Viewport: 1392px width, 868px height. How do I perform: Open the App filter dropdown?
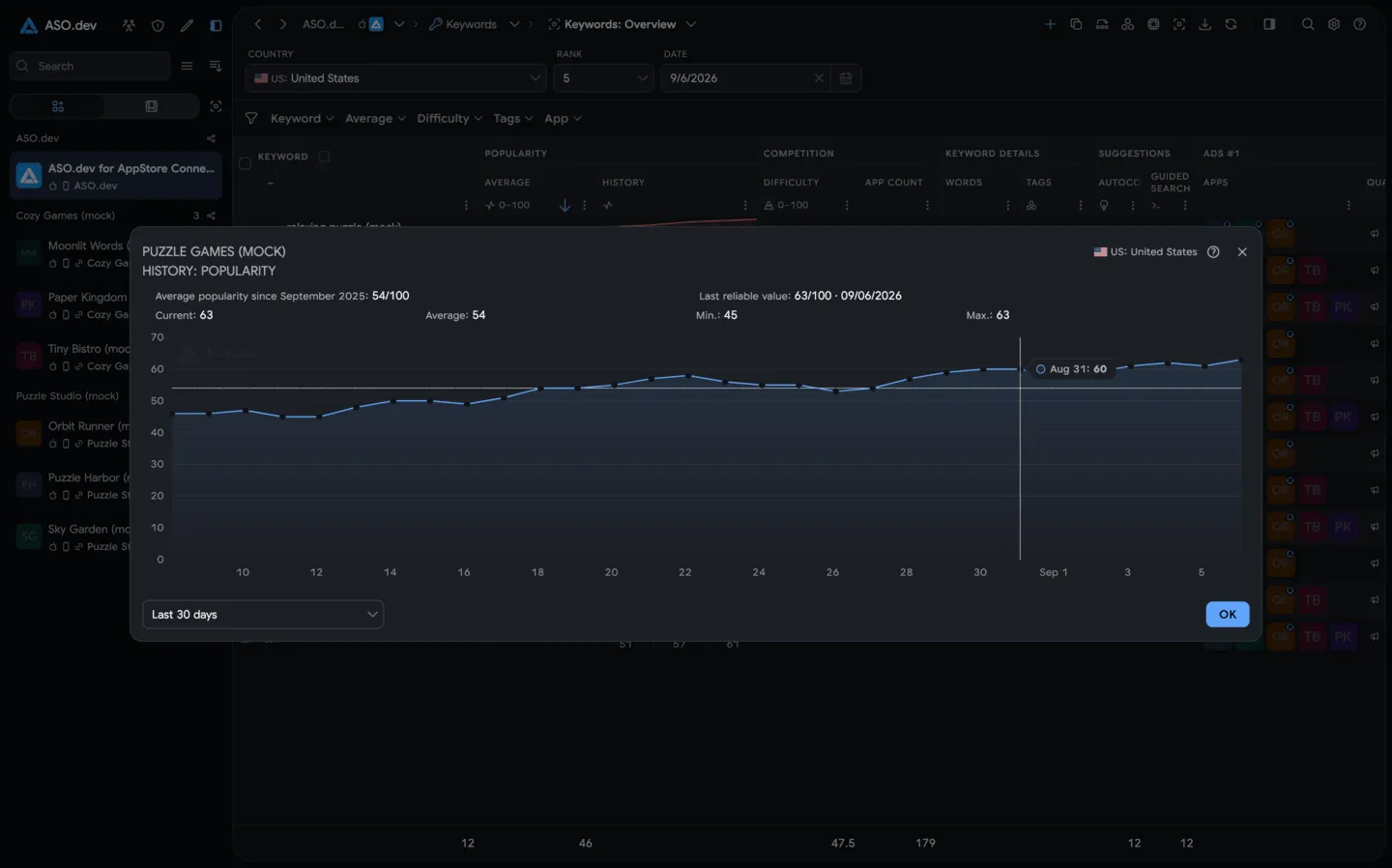click(563, 119)
